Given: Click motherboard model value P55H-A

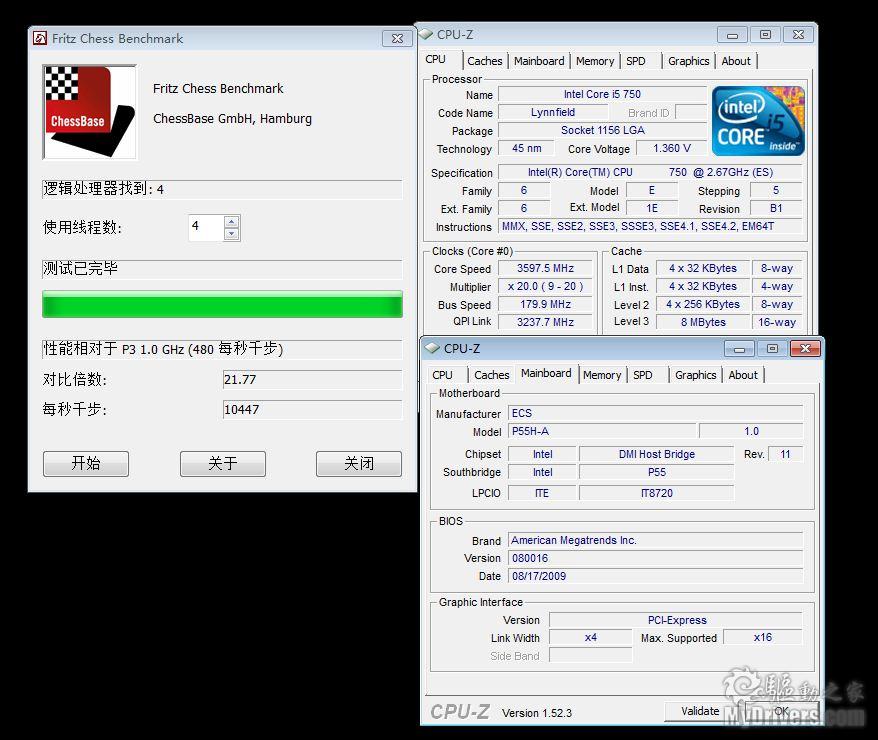Looking at the screenshot, I should (602, 431).
